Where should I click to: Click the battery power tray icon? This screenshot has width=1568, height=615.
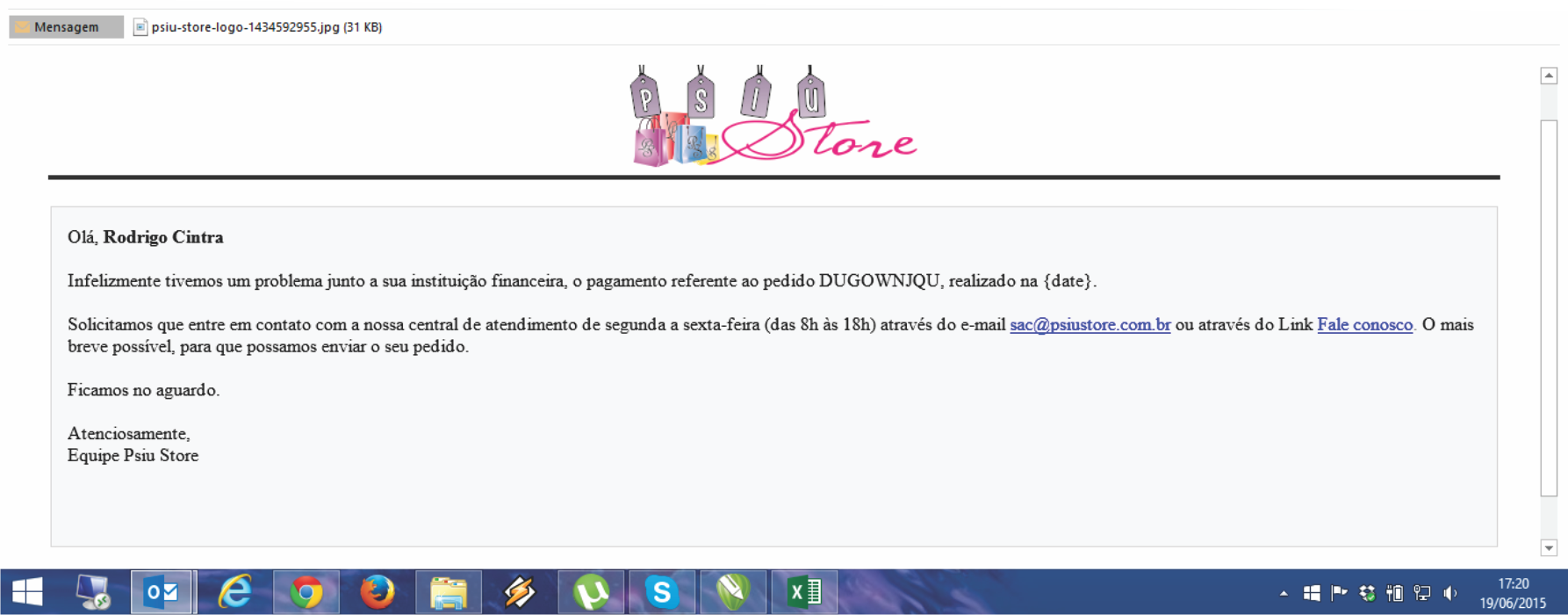[1394, 593]
